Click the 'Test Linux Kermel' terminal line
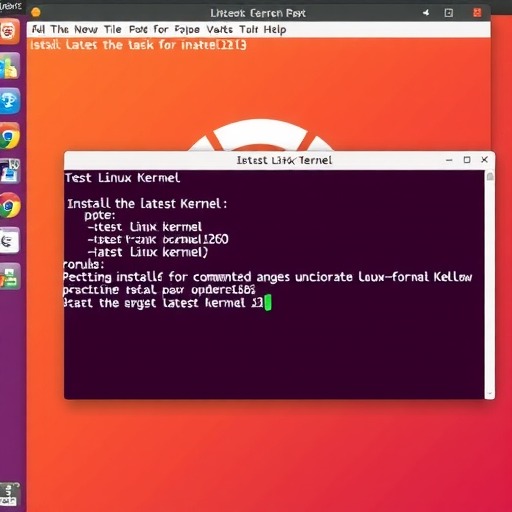512x512 pixels. pyautogui.click(x=122, y=178)
